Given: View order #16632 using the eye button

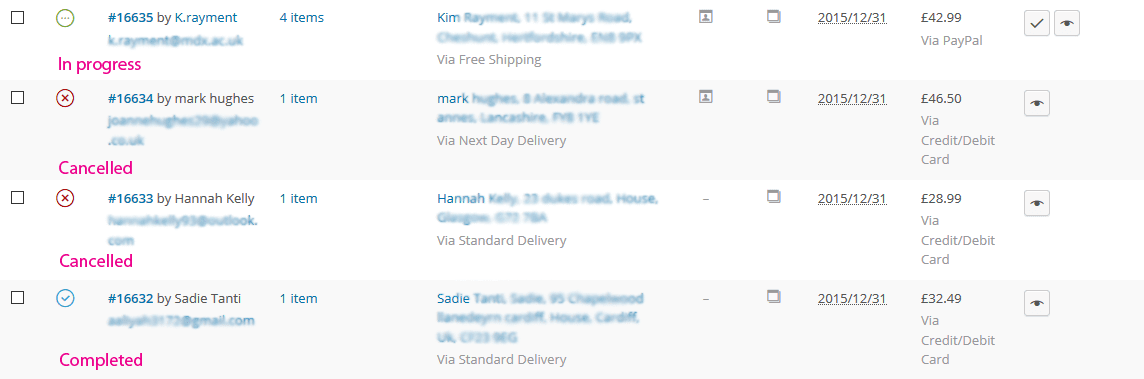Looking at the screenshot, I should 1037,304.
